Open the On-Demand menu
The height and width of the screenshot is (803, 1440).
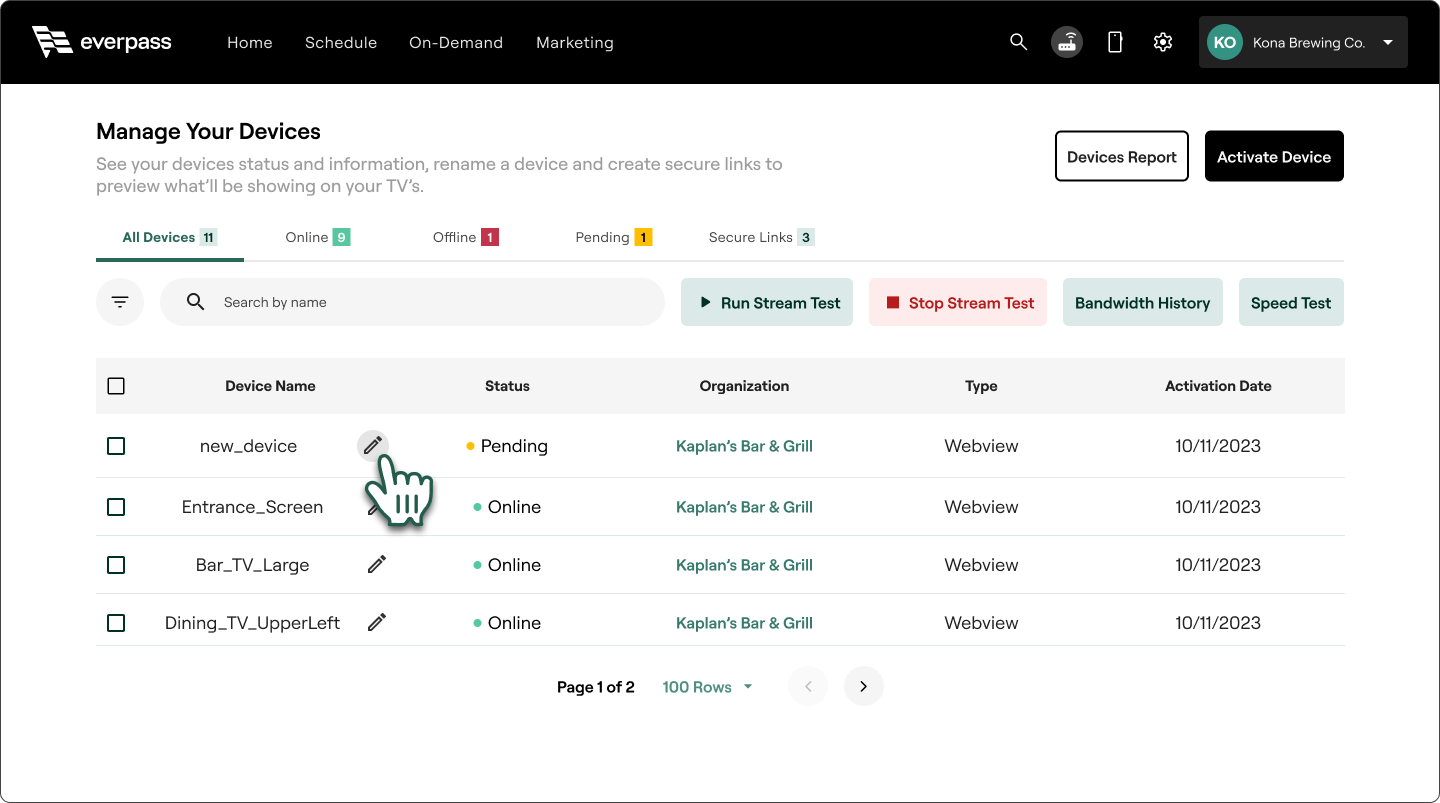[x=456, y=42]
